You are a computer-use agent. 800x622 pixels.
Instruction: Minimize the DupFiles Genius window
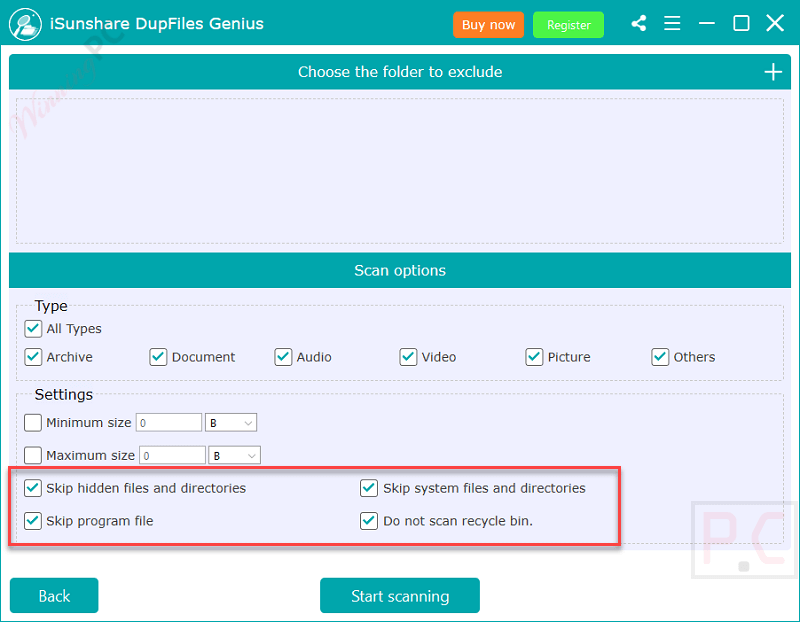[x=707, y=23]
